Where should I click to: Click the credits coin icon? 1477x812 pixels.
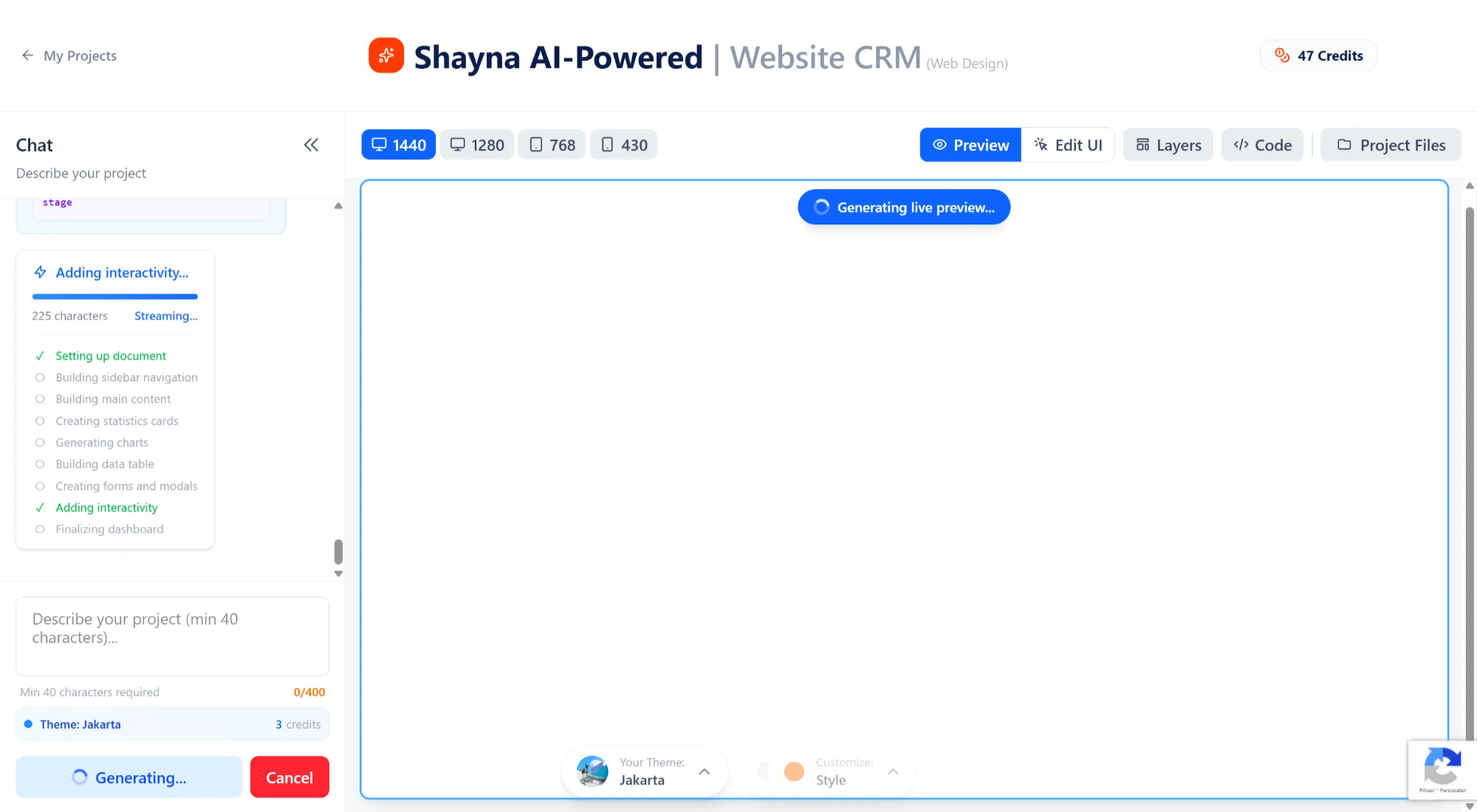[1282, 55]
